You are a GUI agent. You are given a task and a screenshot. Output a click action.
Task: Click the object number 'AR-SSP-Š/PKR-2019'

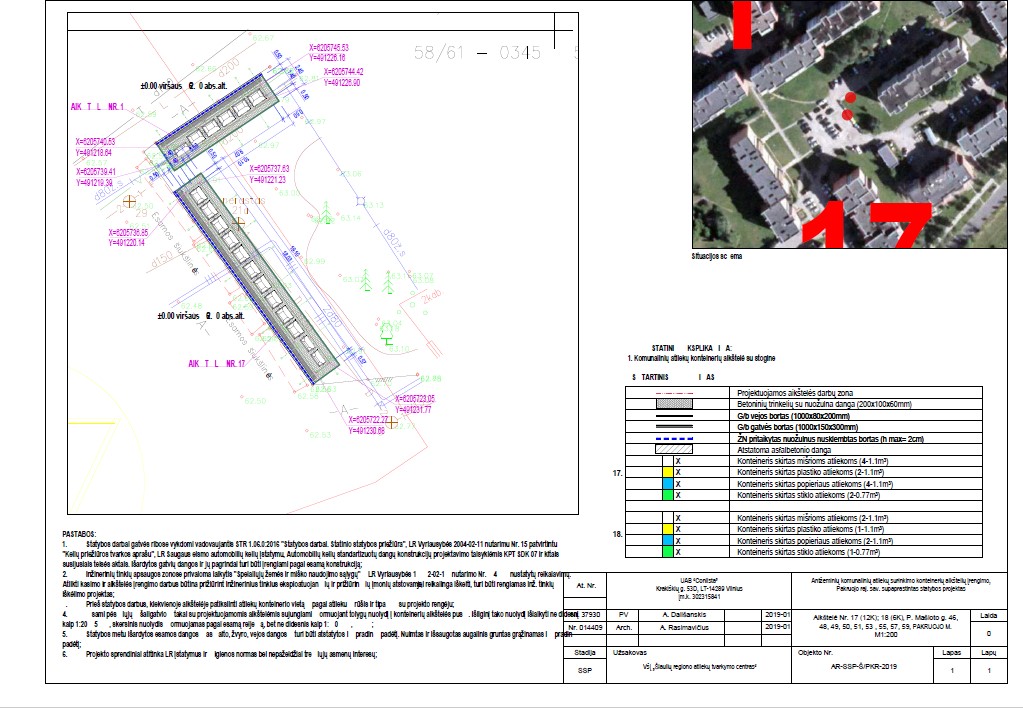864,667
